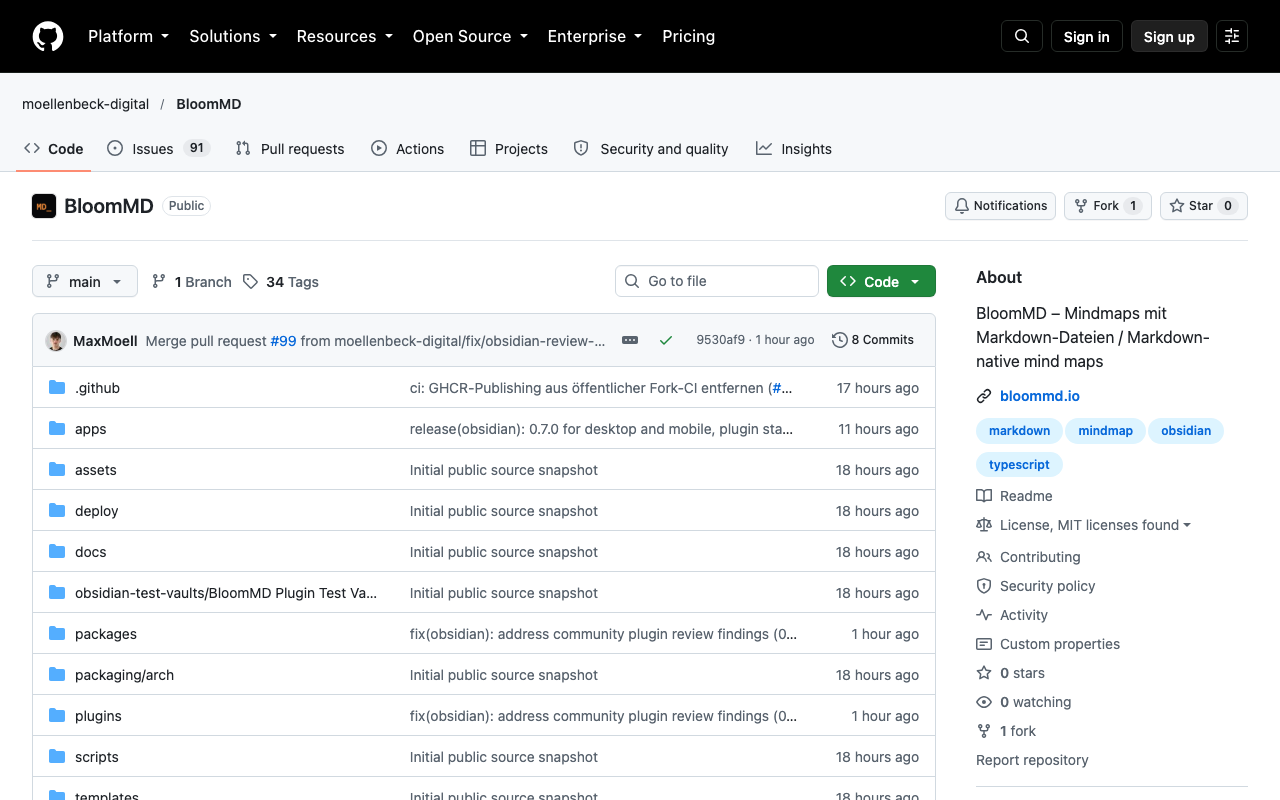The width and height of the screenshot is (1280, 800).
Task: Expand the Solutions menu
Action: [233, 36]
